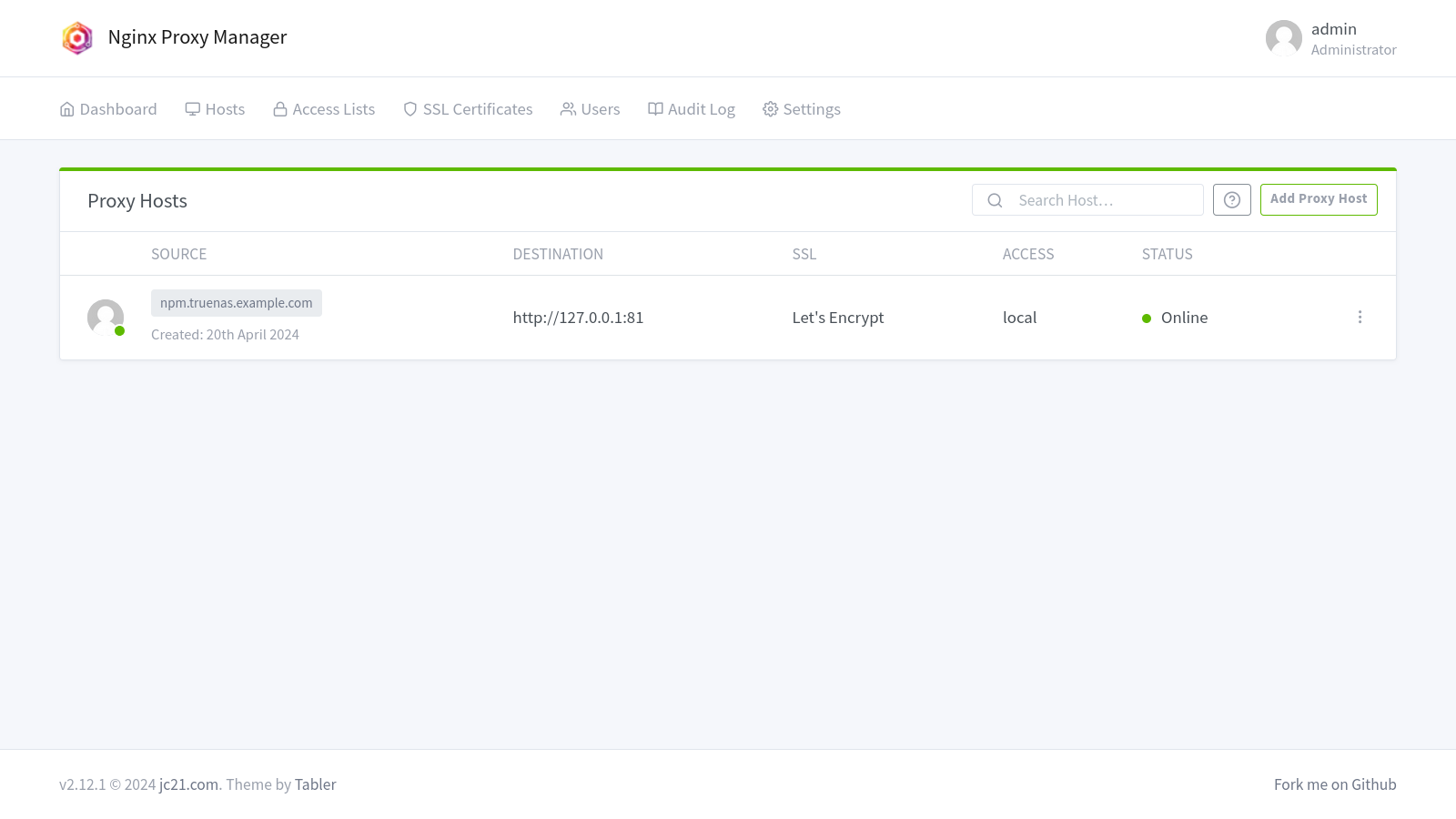Click the host avatar online status dot
This screenshot has width=1456, height=819.
(121, 332)
